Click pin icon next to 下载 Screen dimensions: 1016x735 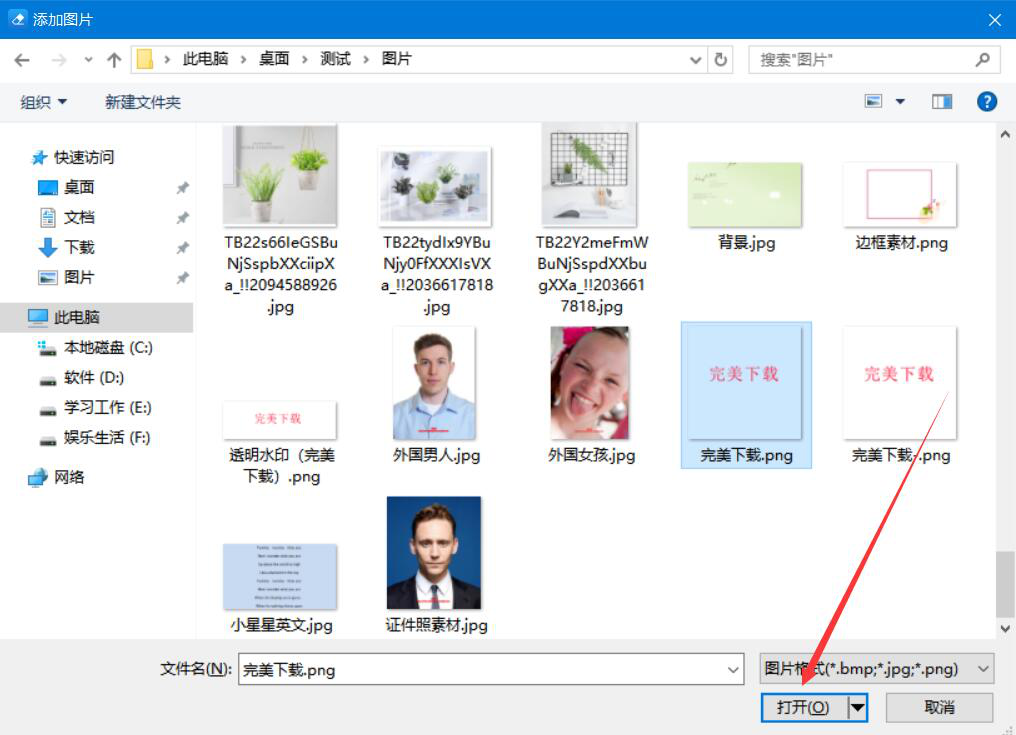click(183, 248)
